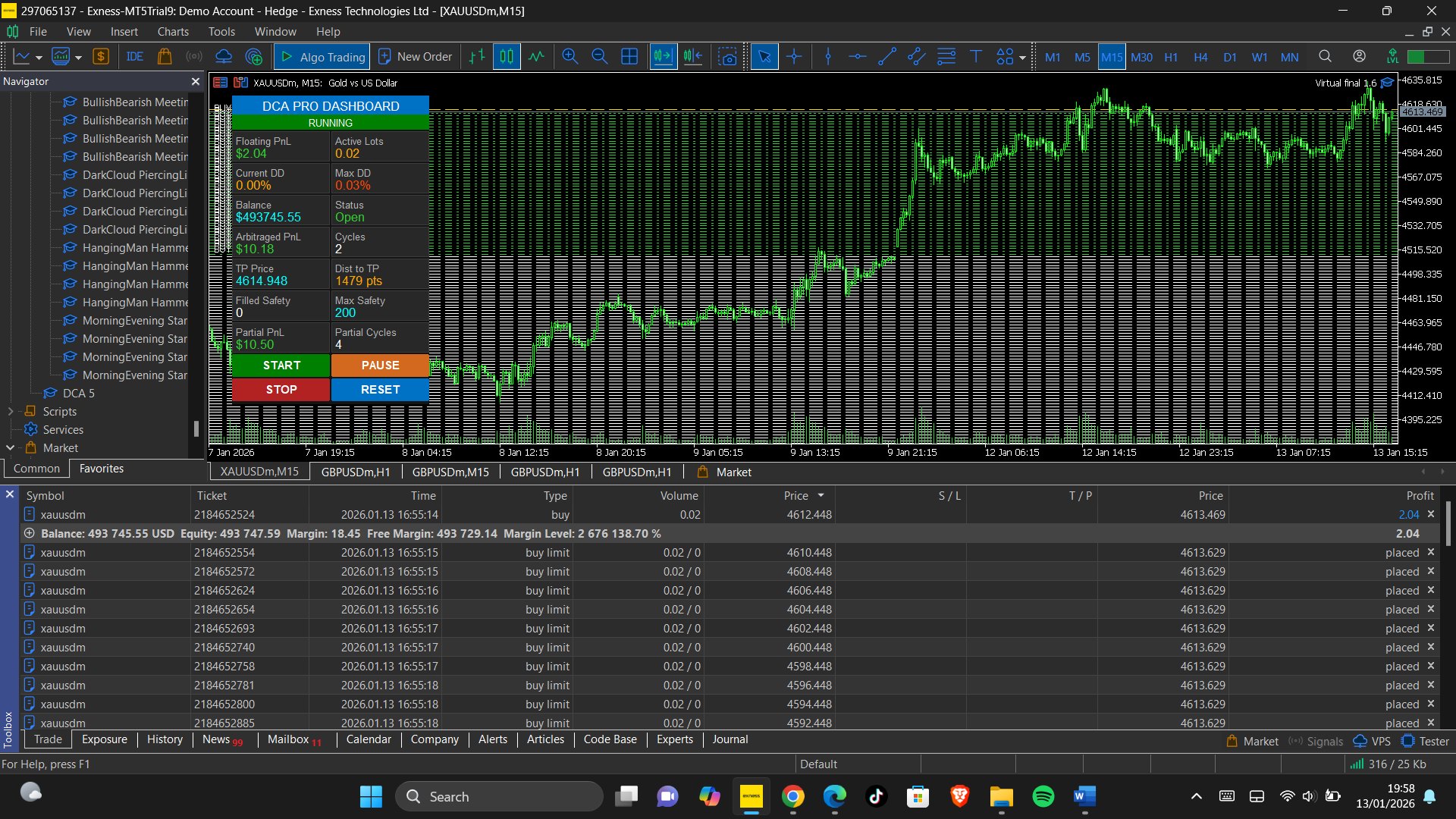The height and width of the screenshot is (819, 1456).
Task: Toggle the chart shift option
Action: click(692, 57)
